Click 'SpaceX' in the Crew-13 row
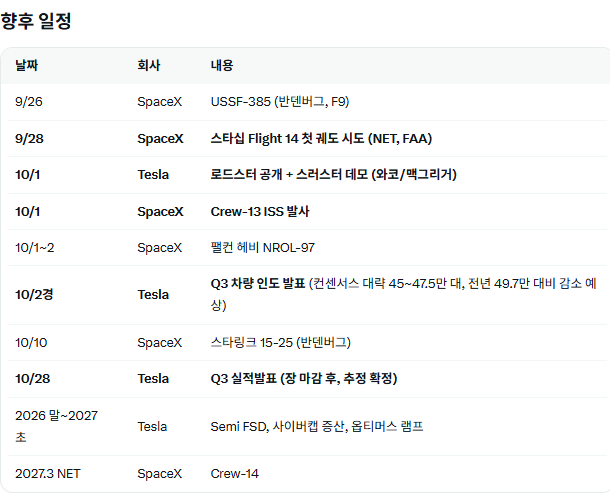This screenshot has width=610, height=493. pyautogui.click(x=160, y=212)
